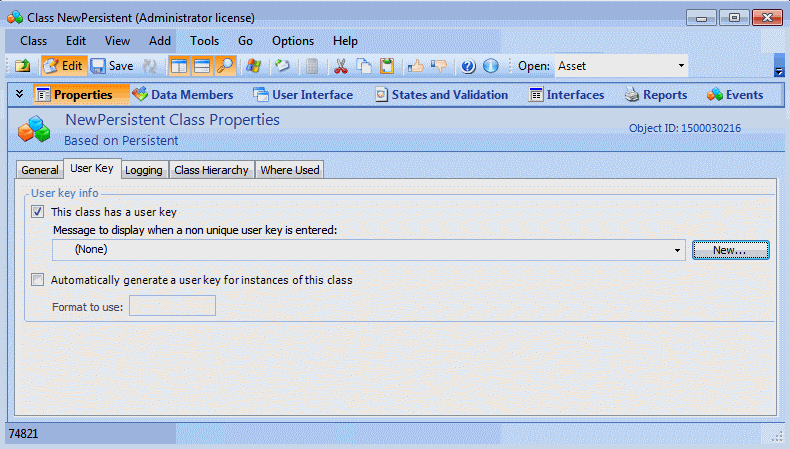790x449 pixels.
Task: Open help with the question mark icon
Action: 467,66
